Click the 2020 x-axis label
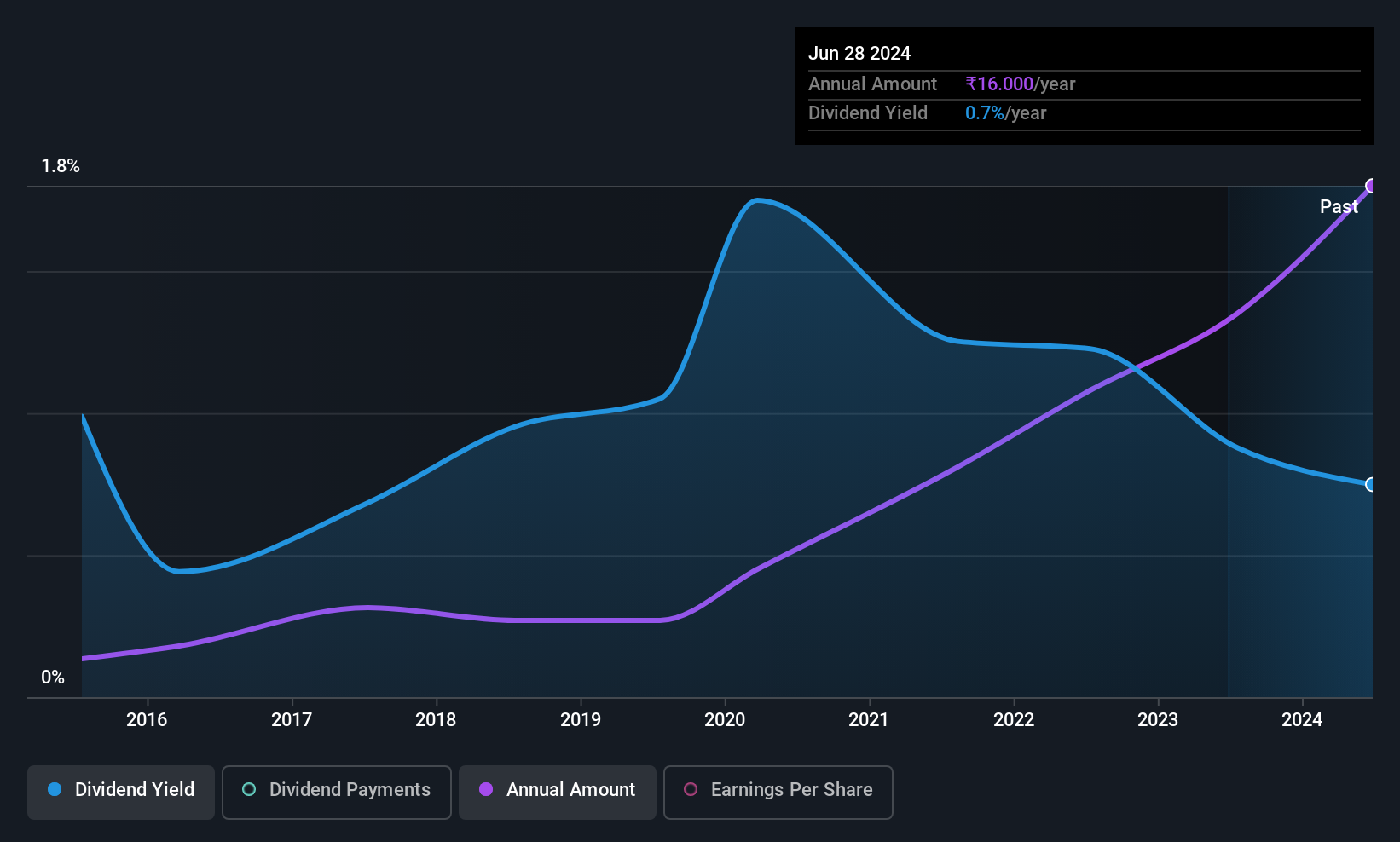 coord(725,719)
